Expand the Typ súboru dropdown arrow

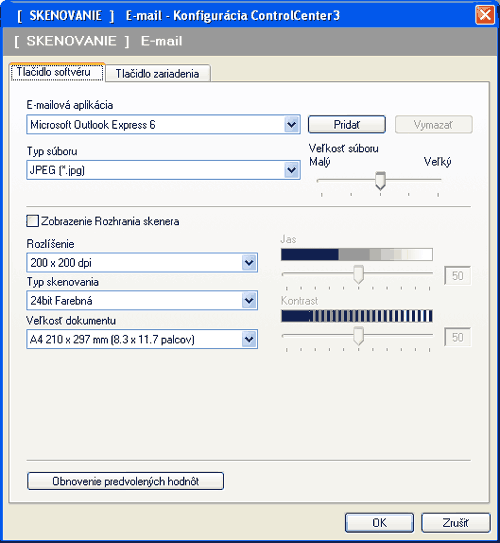292,170
